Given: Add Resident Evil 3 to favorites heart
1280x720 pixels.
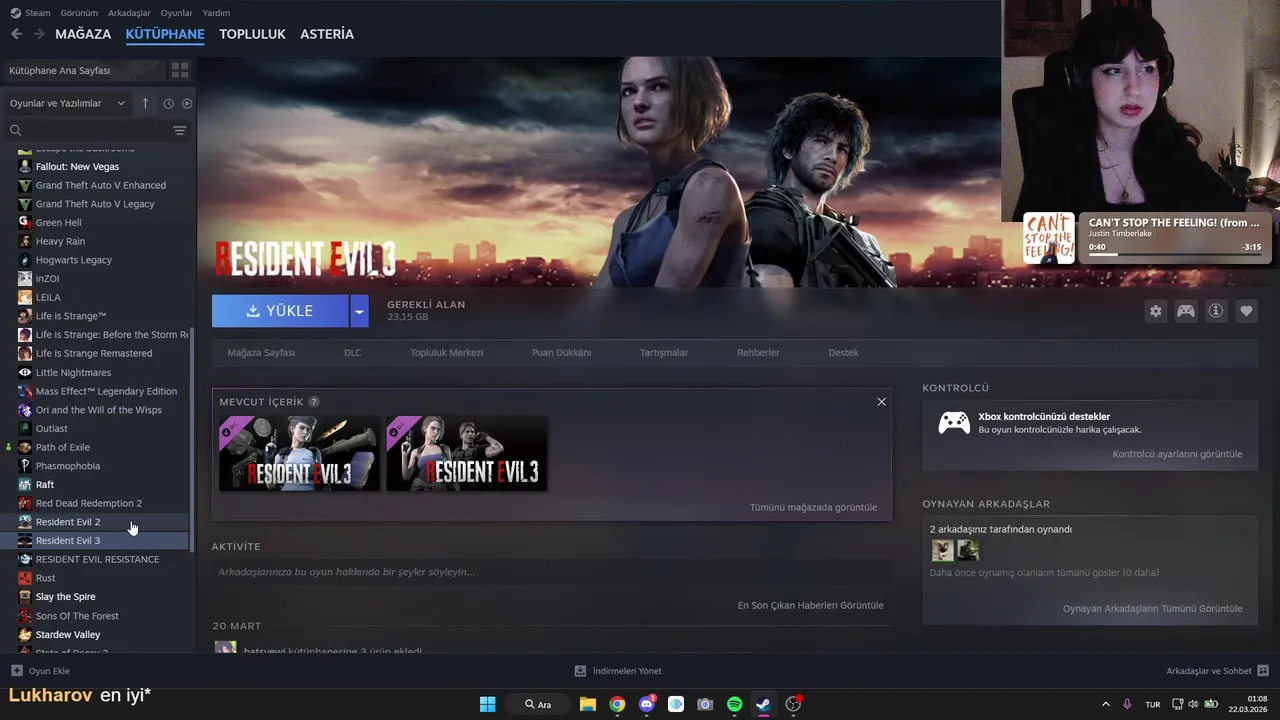Looking at the screenshot, I should click(x=1246, y=311).
